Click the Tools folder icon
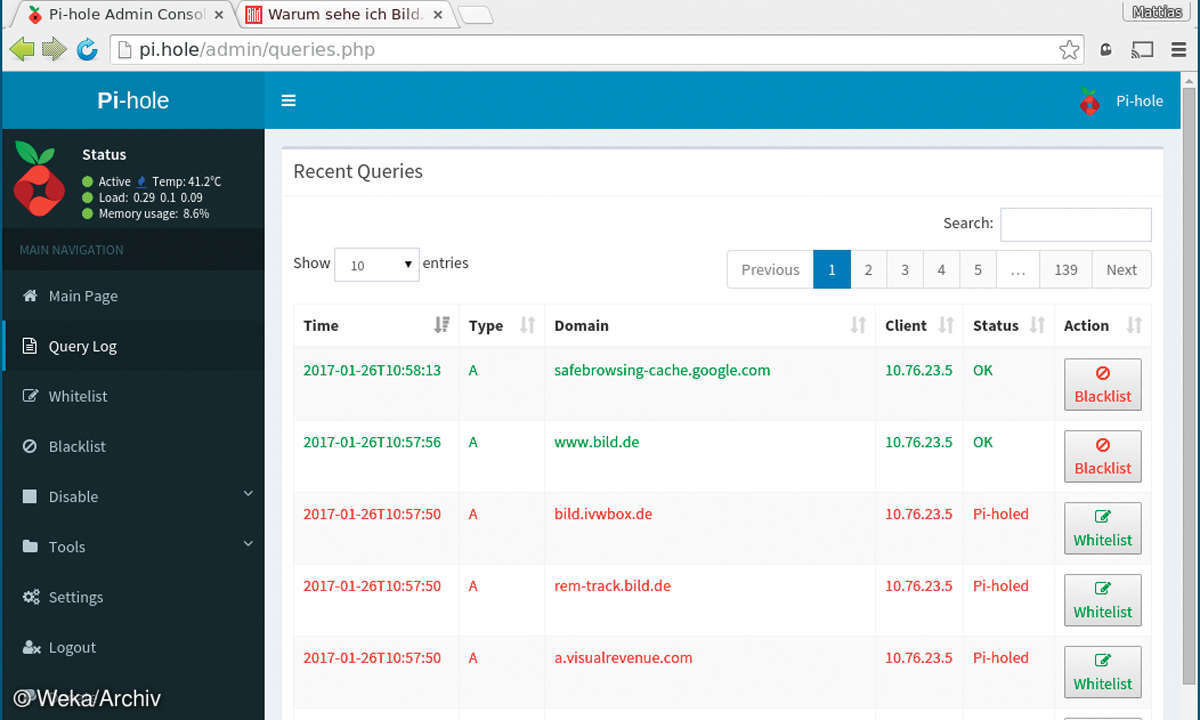This screenshot has height=720, width=1200. coord(29,547)
